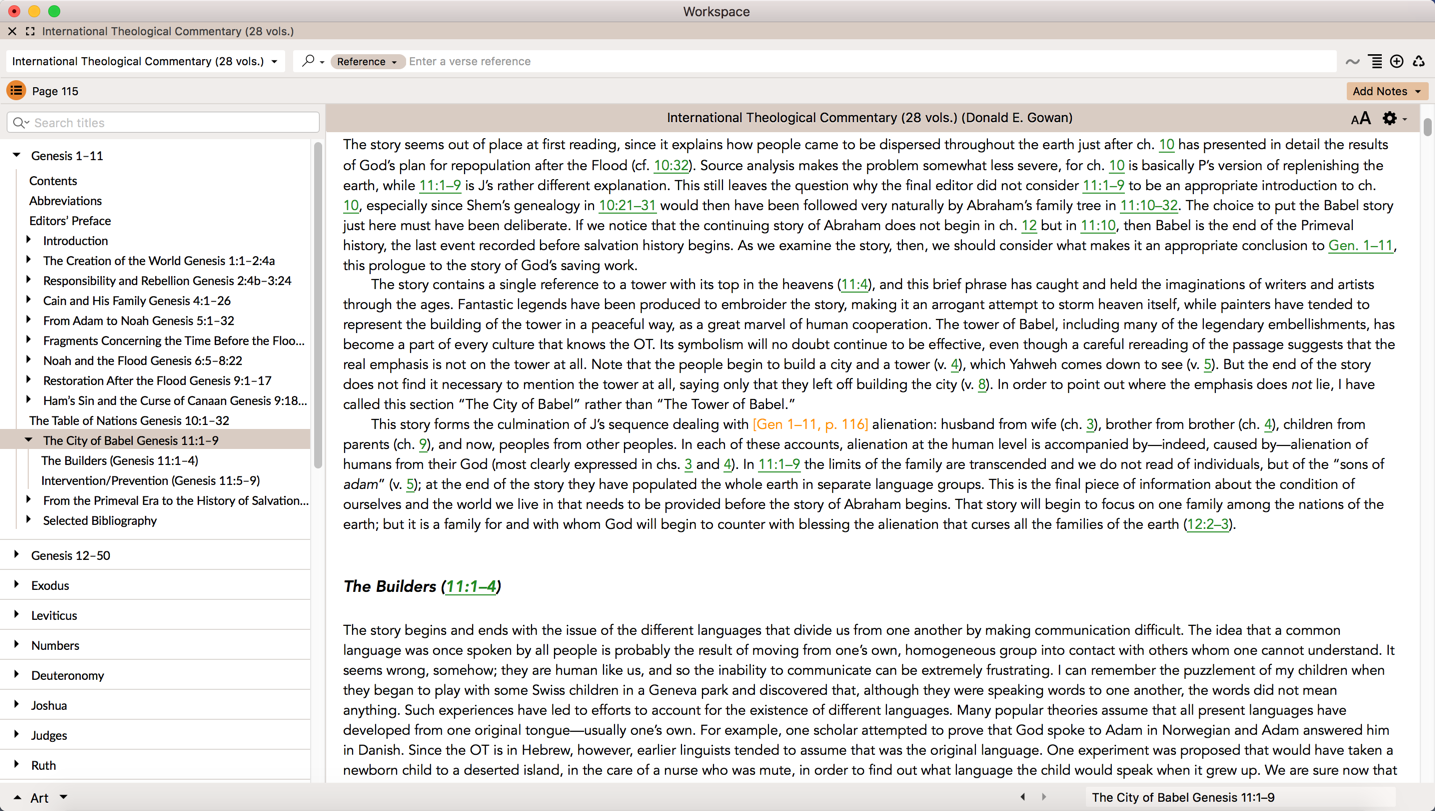The height and width of the screenshot is (811, 1435).
Task: Click the Page 115 indicator
Action: point(55,91)
